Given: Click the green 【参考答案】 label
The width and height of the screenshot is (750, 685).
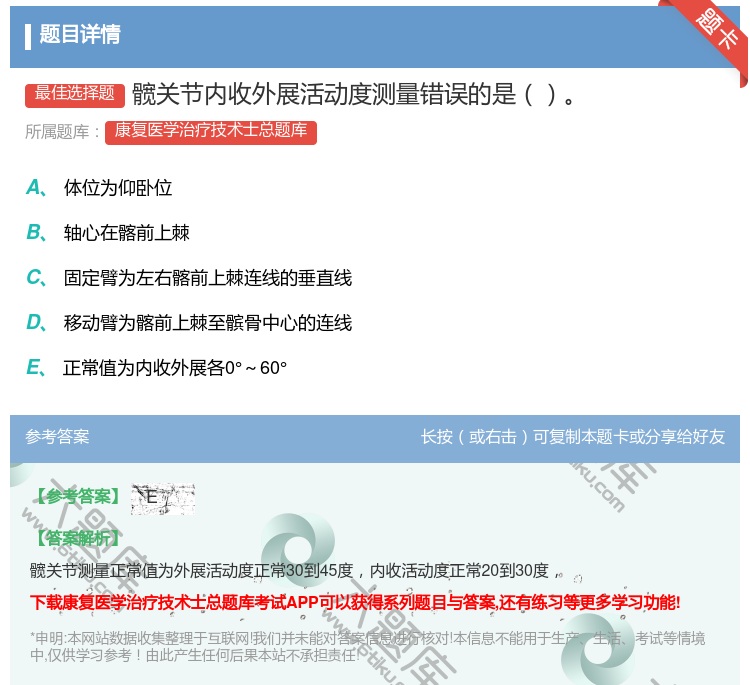Looking at the screenshot, I should pos(78,497).
